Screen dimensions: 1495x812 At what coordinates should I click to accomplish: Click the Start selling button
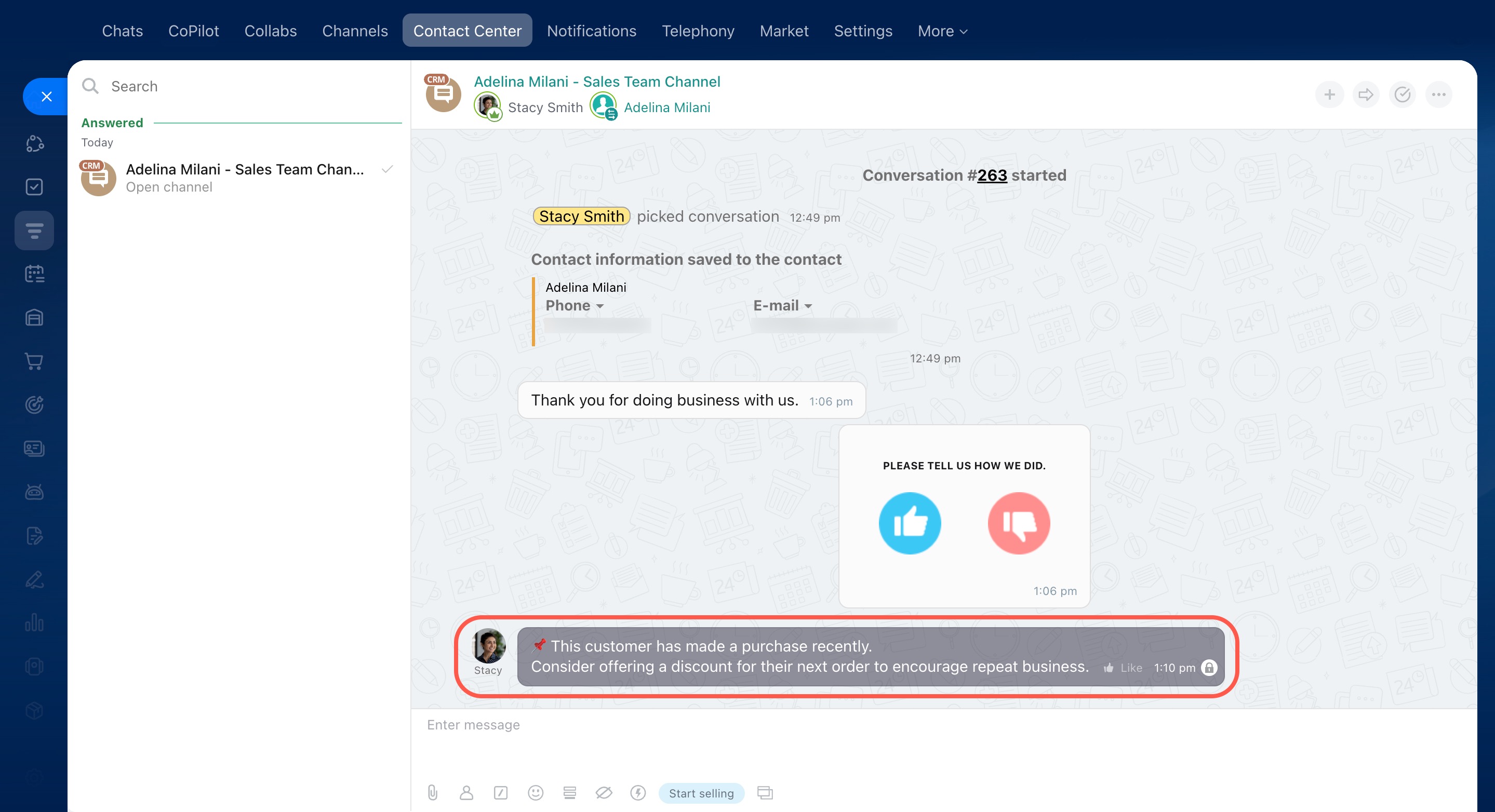point(701,793)
